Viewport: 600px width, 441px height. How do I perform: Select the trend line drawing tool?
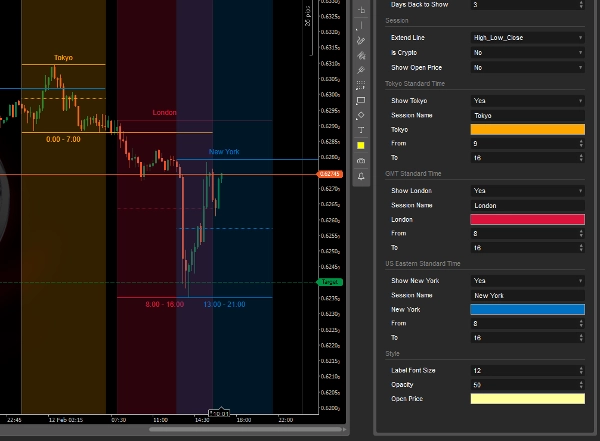(x=360, y=41)
